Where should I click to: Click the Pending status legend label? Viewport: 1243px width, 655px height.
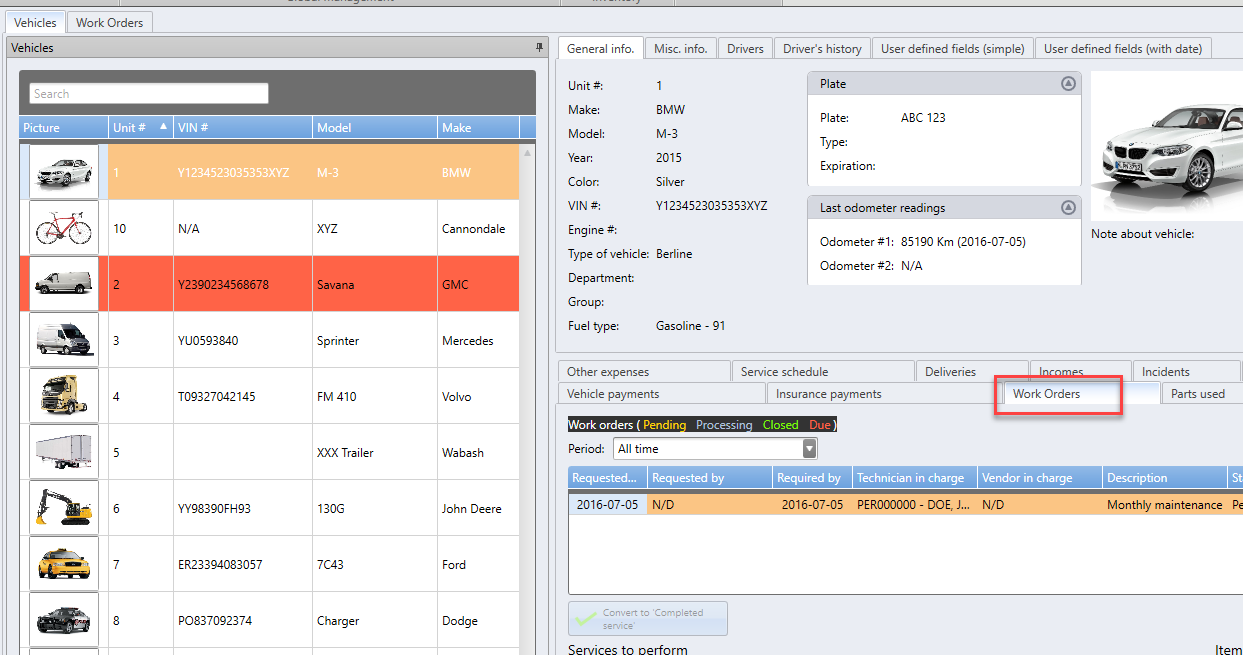(664, 425)
